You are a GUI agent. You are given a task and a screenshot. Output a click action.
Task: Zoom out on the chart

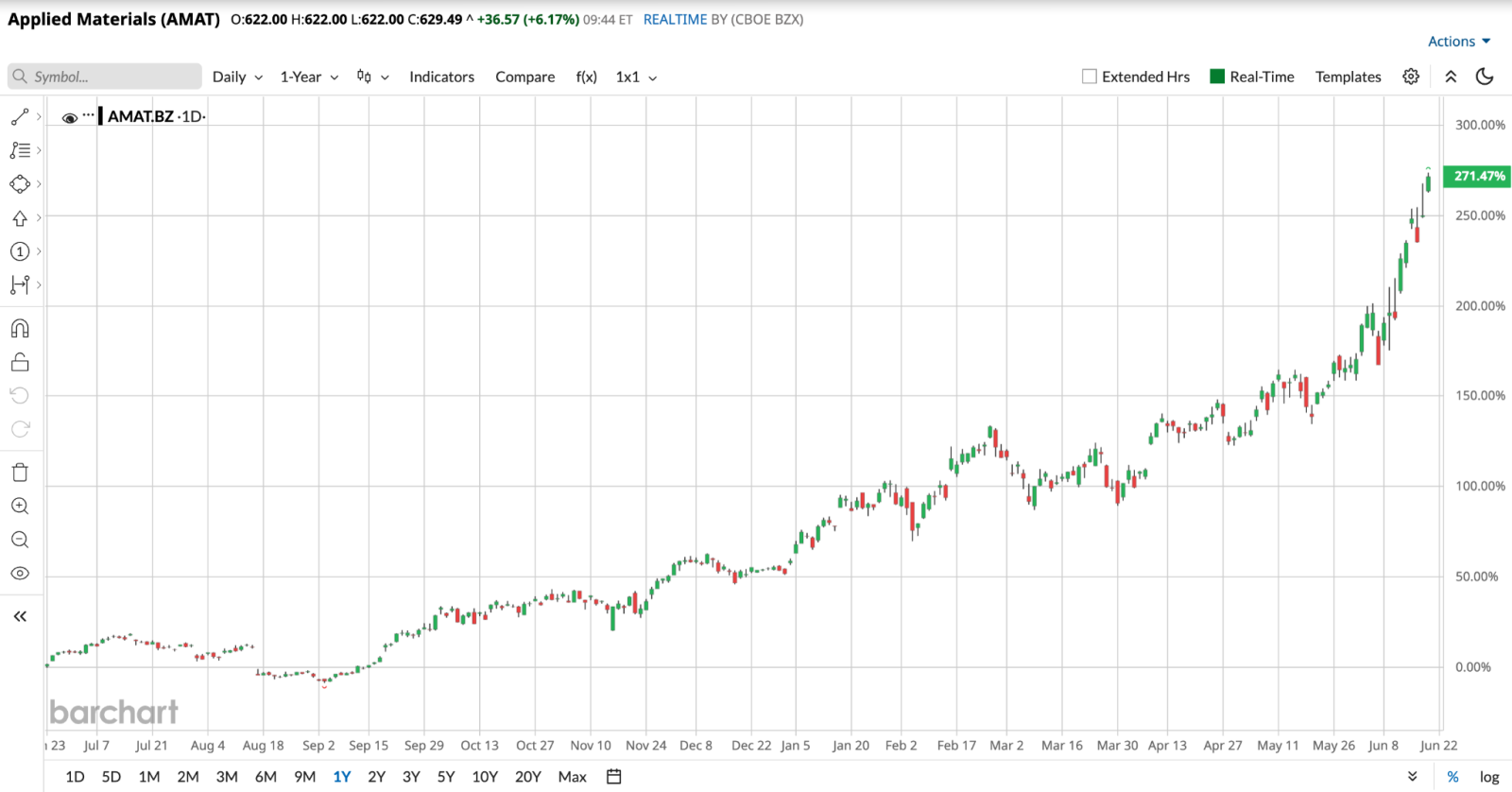(x=20, y=540)
